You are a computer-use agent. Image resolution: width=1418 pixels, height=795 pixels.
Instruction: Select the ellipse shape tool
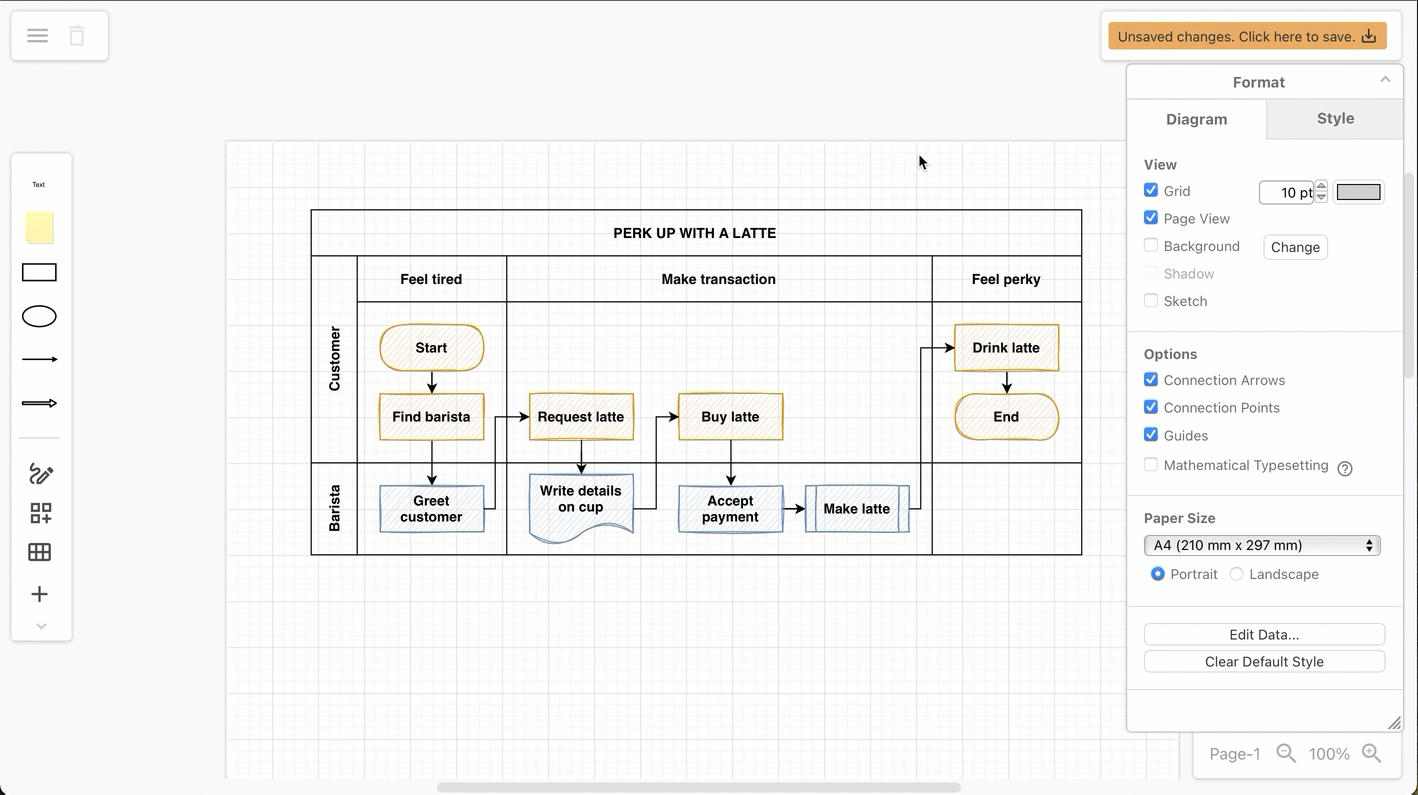tap(39, 316)
